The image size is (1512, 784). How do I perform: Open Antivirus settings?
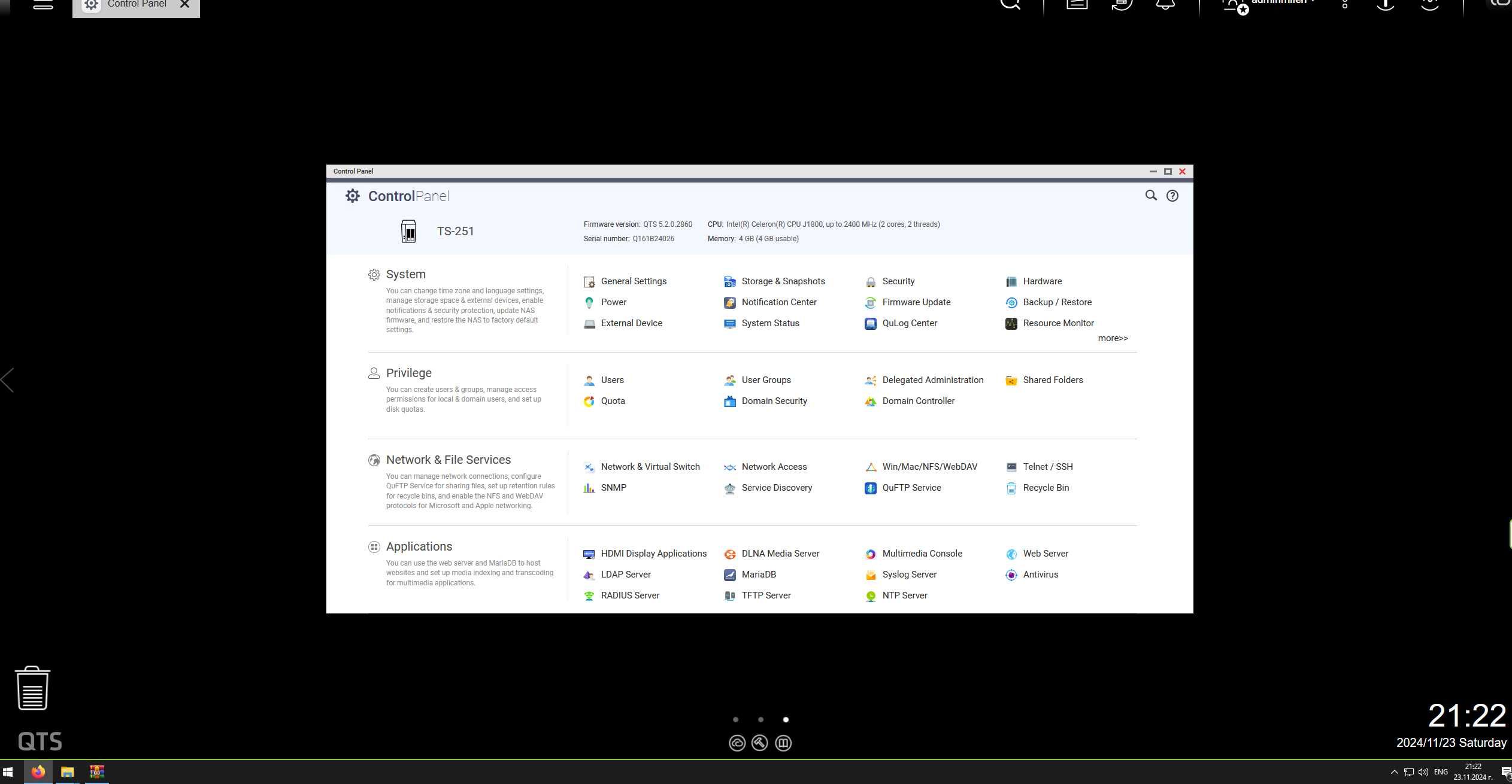click(x=1032, y=575)
